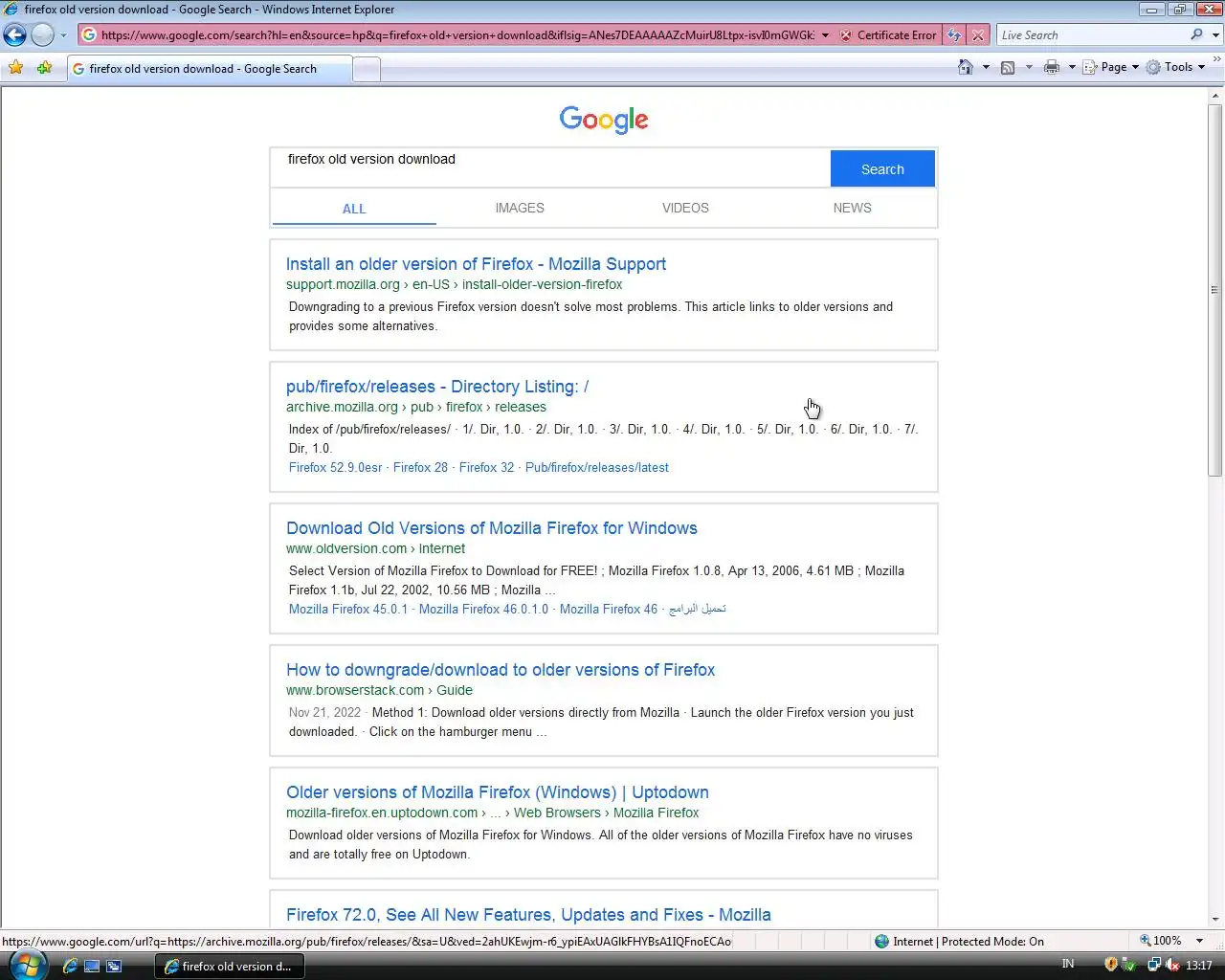Go back with the Back arrow button
This screenshot has width=1225, height=980.
[15, 35]
